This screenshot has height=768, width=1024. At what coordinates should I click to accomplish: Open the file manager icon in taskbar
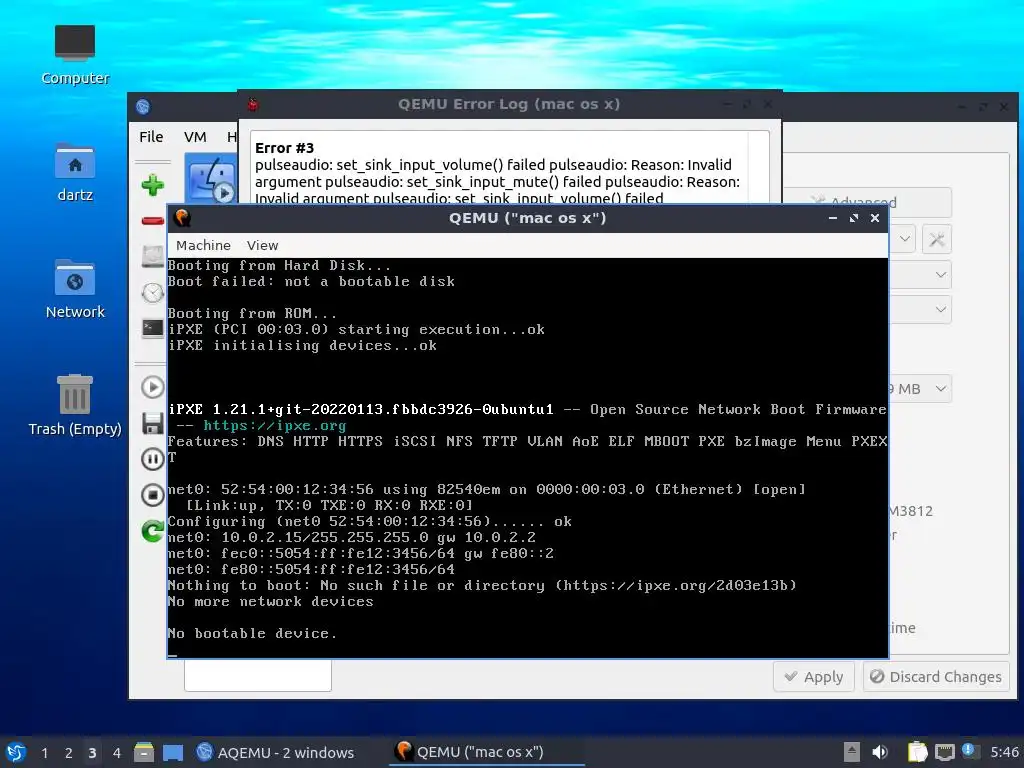144,752
